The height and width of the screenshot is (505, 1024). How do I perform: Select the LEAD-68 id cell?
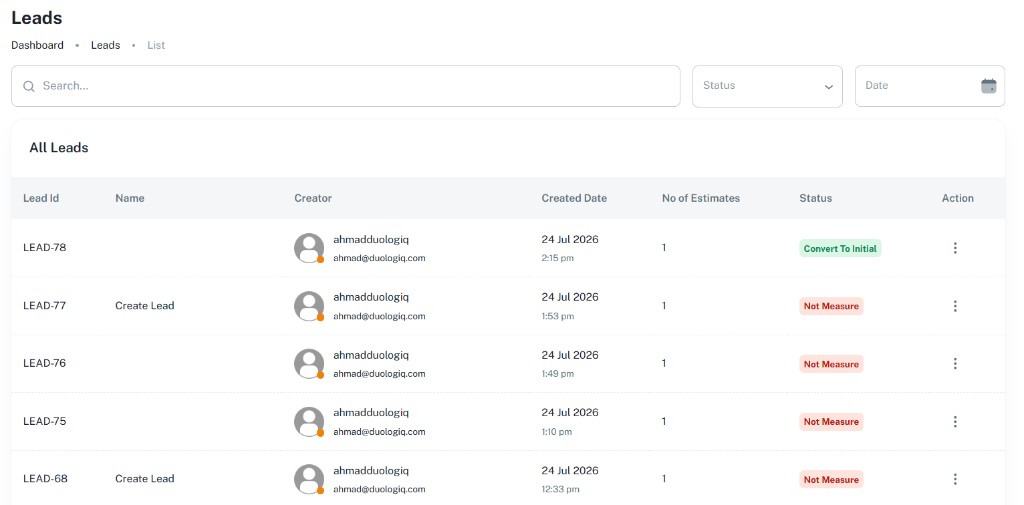pyautogui.click(x=45, y=478)
